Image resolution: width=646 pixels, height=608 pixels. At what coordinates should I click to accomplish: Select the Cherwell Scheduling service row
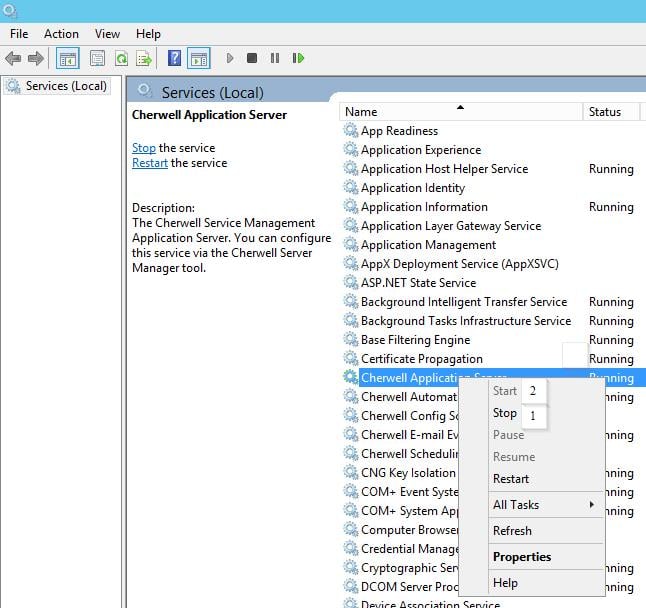point(400,454)
